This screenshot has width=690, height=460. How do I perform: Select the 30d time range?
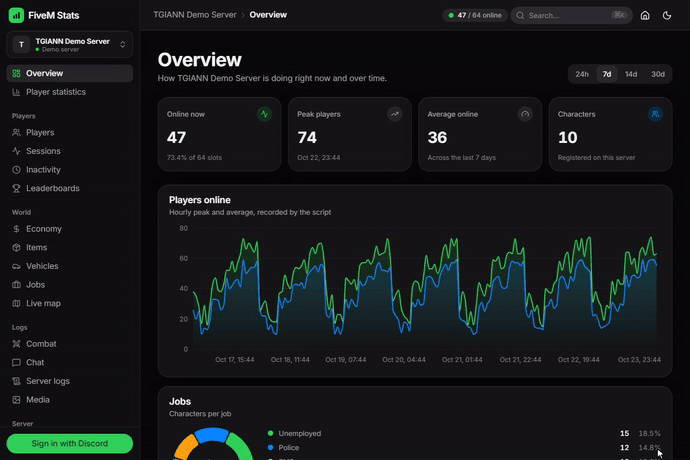coord(658,74)
